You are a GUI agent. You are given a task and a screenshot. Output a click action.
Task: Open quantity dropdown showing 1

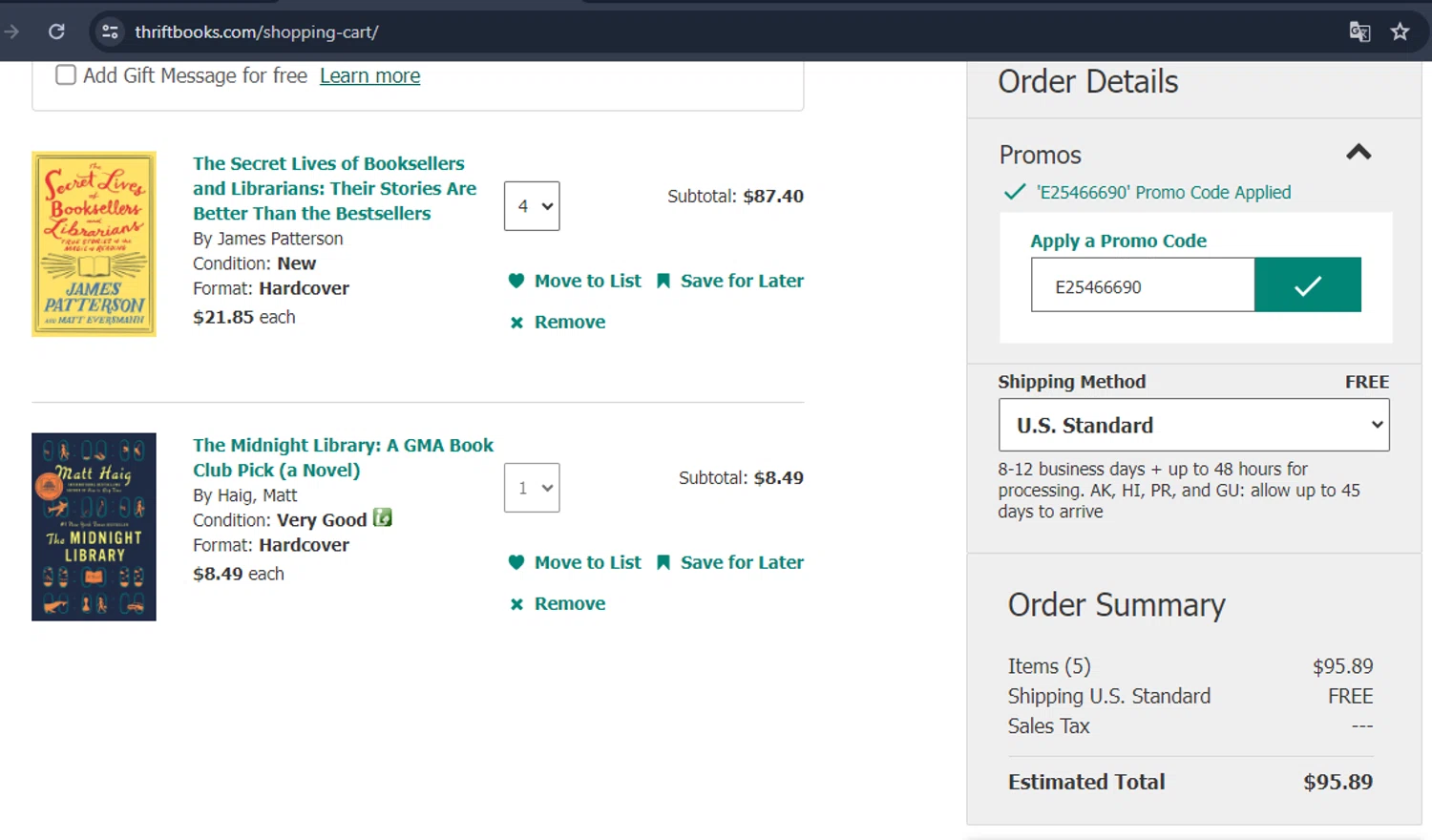coord(532,488)
